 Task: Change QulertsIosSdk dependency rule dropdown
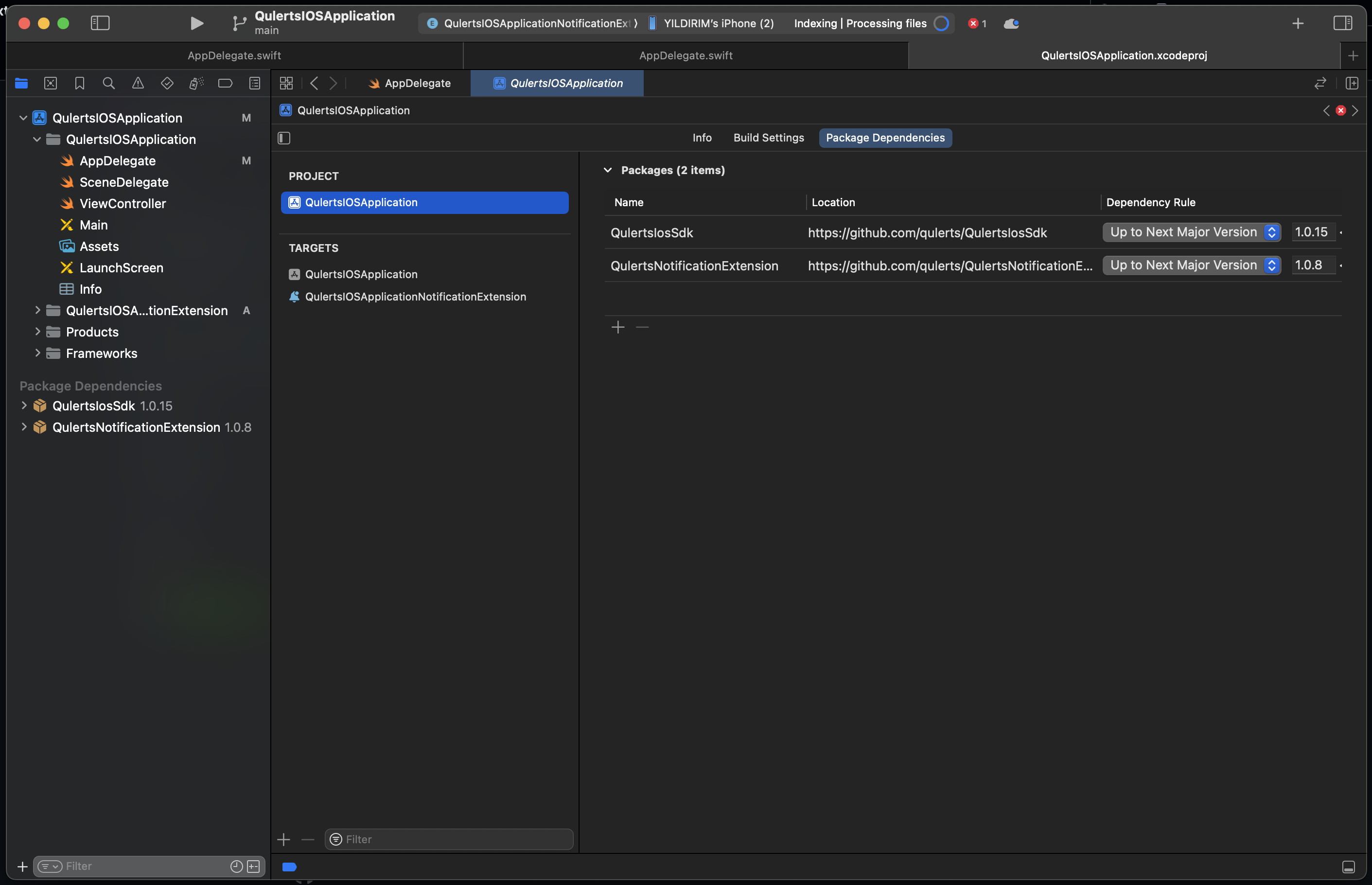1192,232
